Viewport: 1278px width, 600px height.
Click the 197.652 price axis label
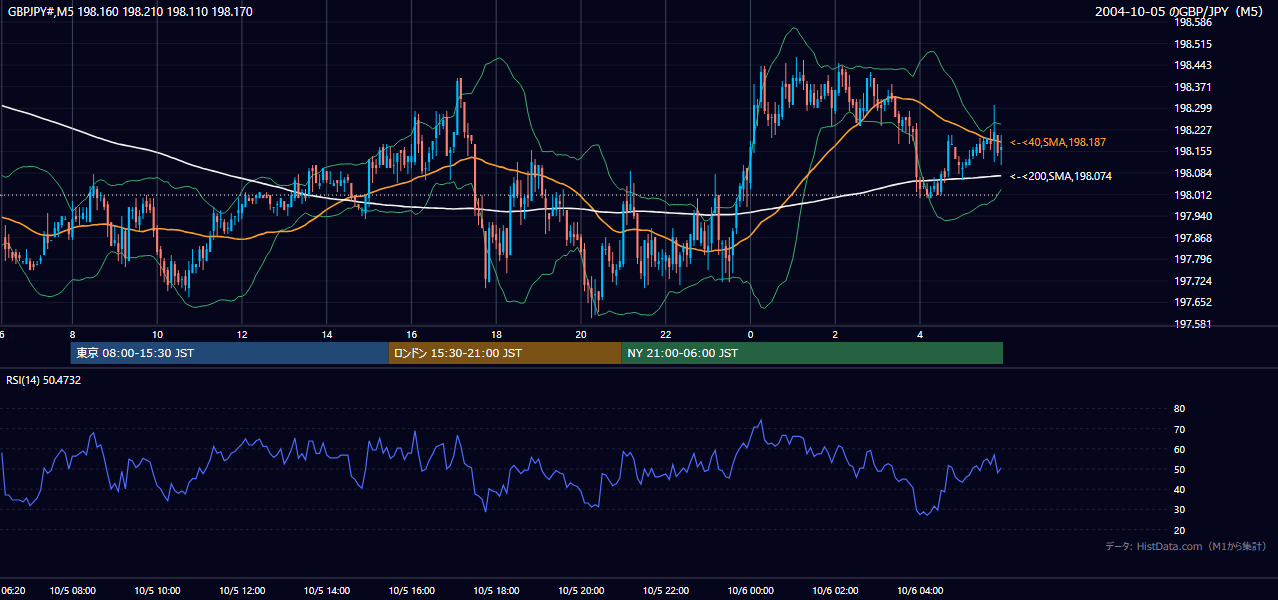[x=1194, y=302]
